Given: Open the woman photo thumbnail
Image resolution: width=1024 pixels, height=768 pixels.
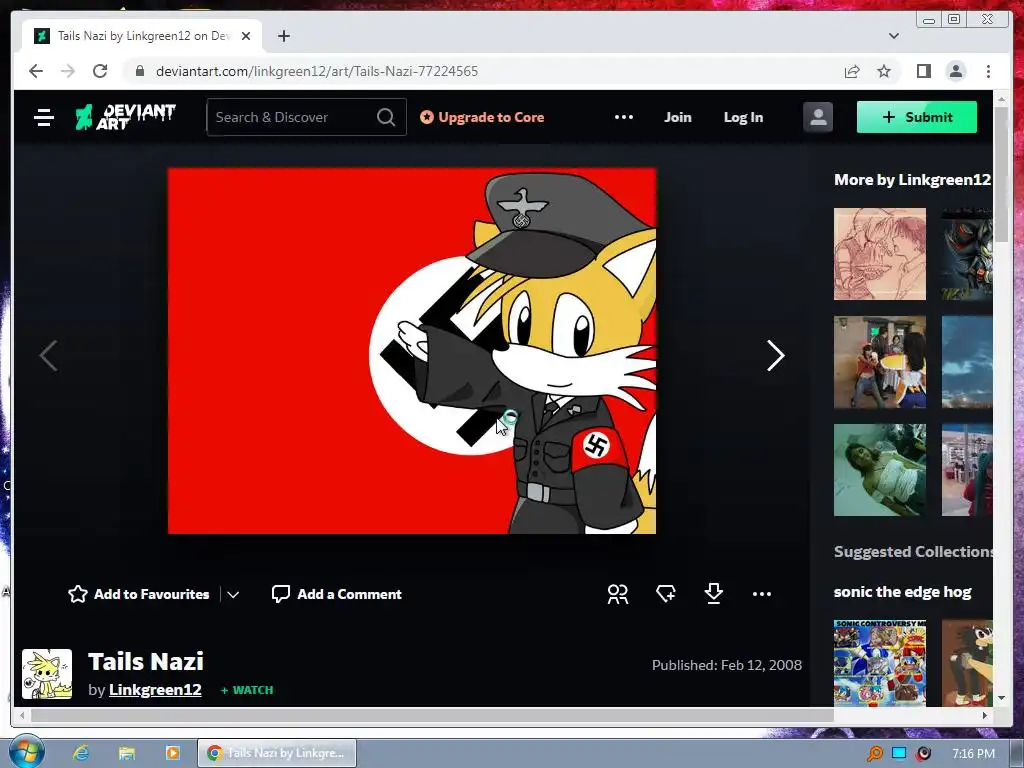Looking at the screenshot, I should pos(880,470).
